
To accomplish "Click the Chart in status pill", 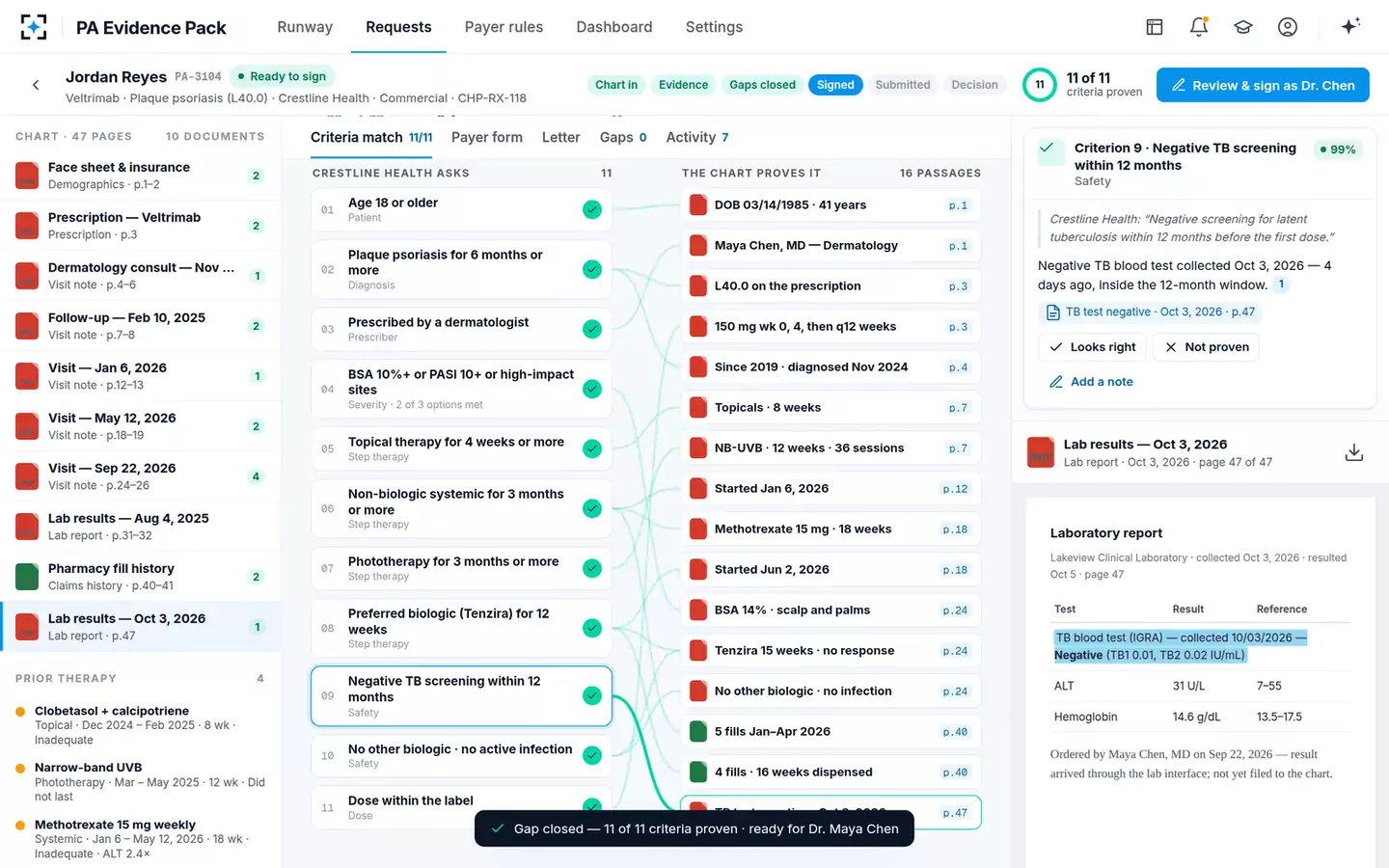I will (616, 85).
